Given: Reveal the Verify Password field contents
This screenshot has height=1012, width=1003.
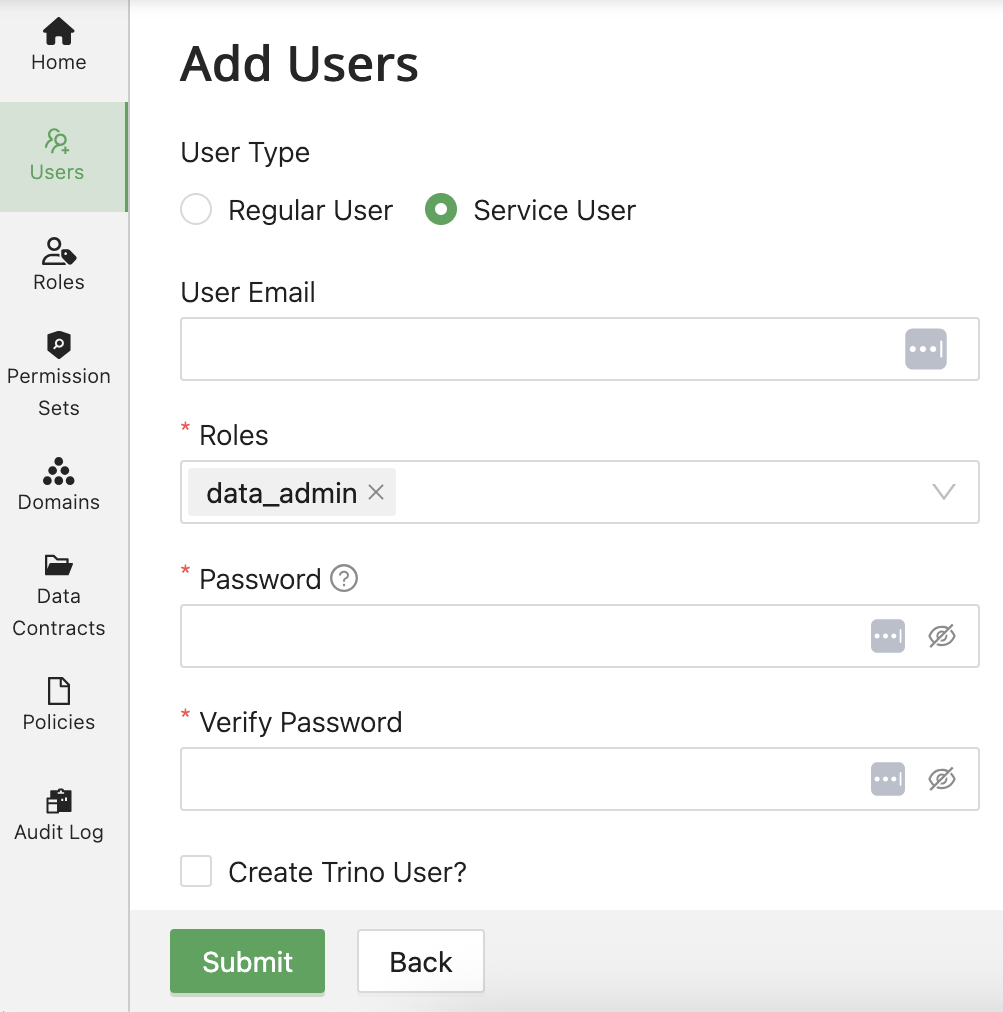Looking at the screenshot, I should point(941,779).
